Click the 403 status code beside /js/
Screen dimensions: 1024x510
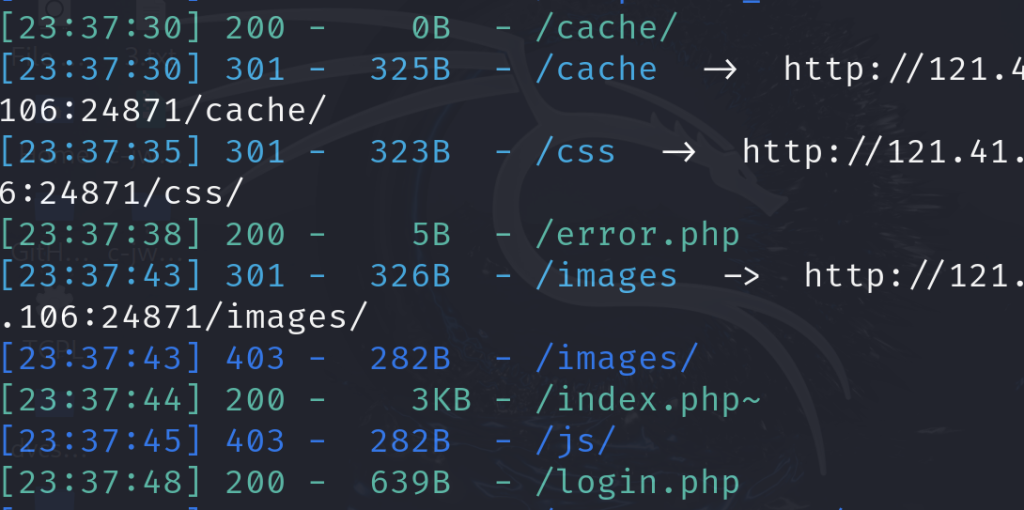pyautogui.click(x=256, y=441)
